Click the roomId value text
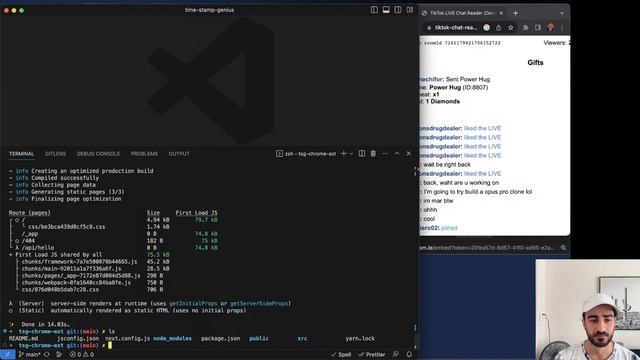The height and width of the screenshot is (360, 640). coord(472,43)
